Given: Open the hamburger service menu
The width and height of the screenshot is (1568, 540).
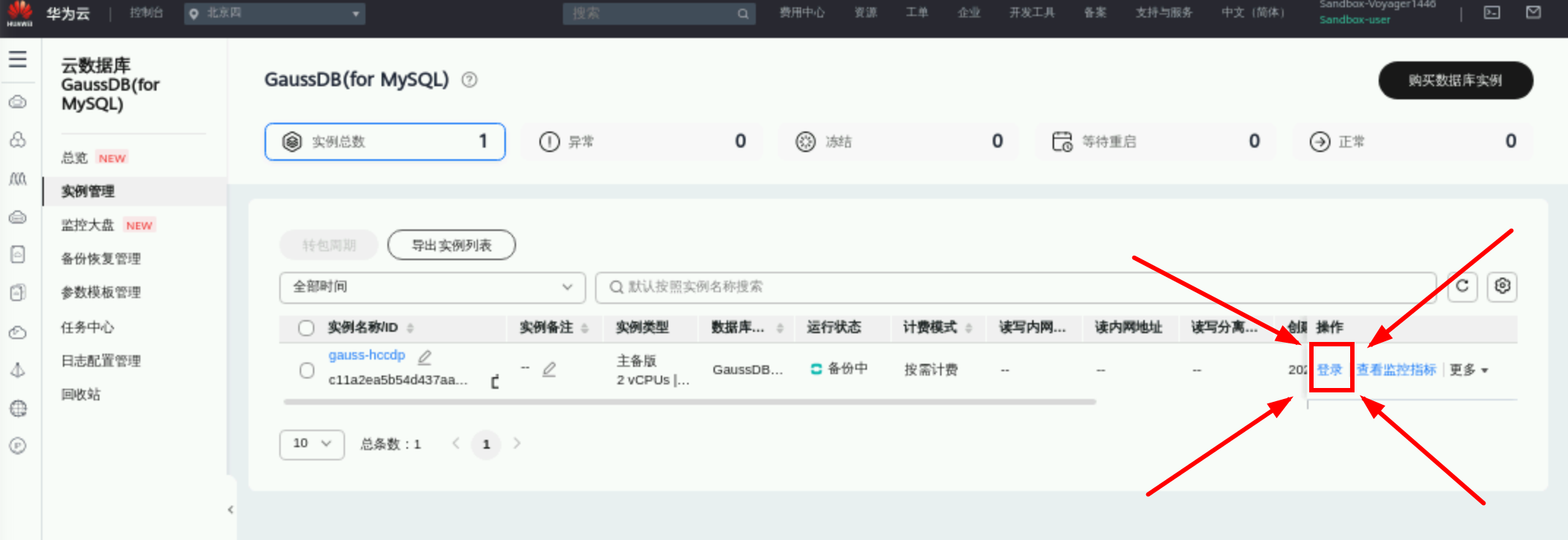Looking at the screenshot, I should 18,59.
